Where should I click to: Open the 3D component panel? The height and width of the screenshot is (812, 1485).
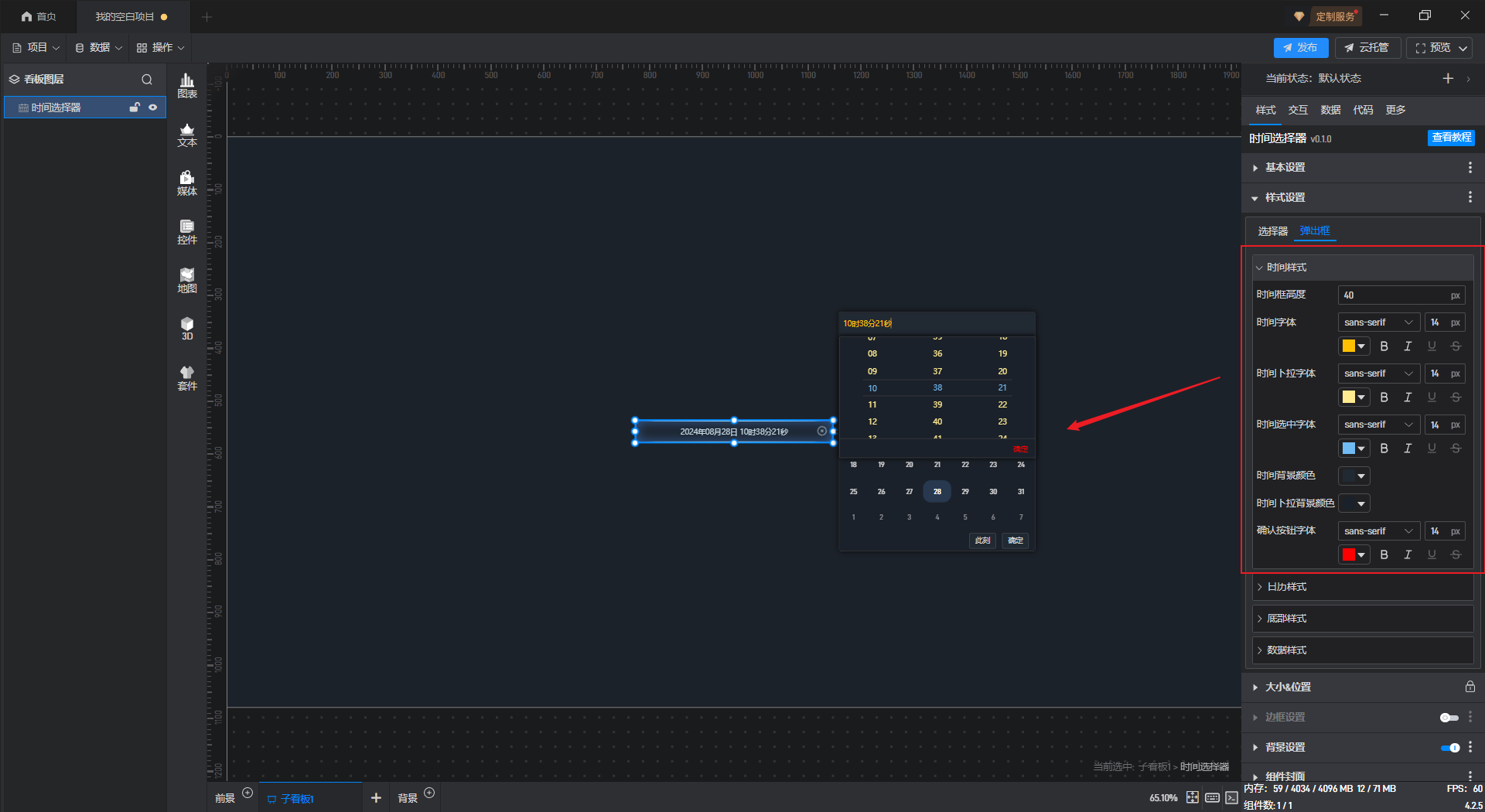(187, 329)
